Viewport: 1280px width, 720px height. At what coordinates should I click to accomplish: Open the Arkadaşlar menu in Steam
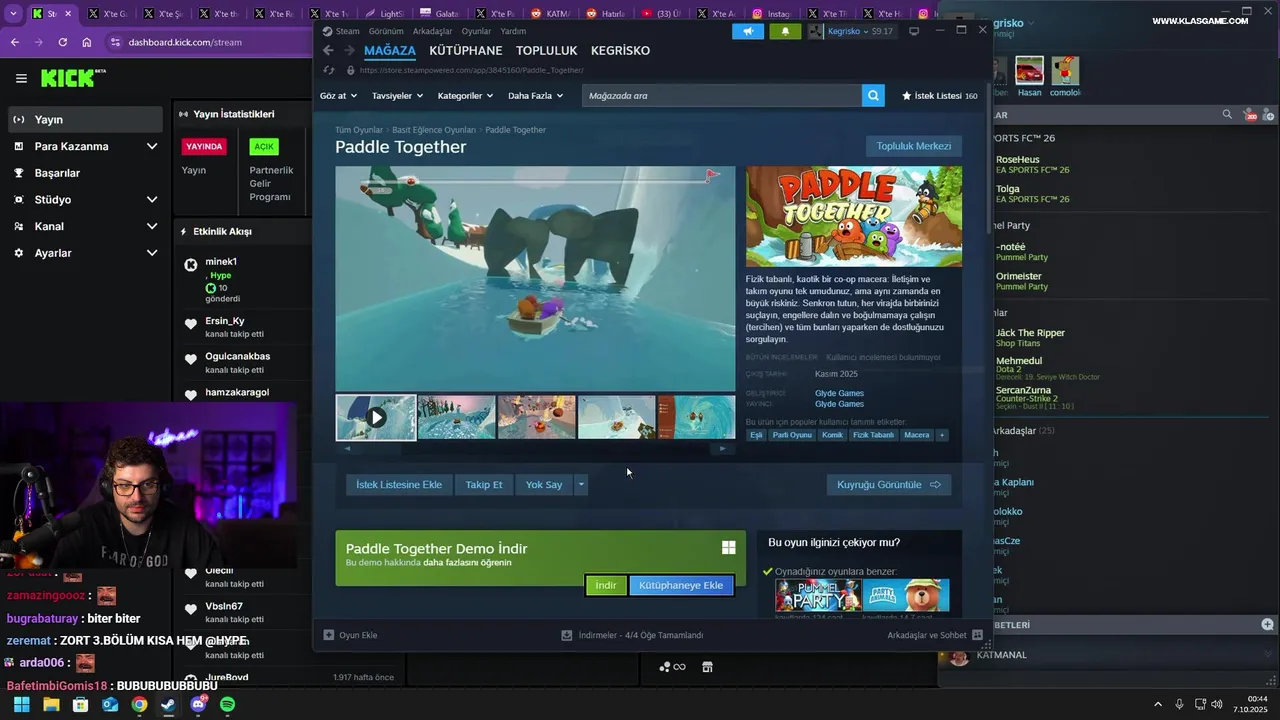(432, 31)
